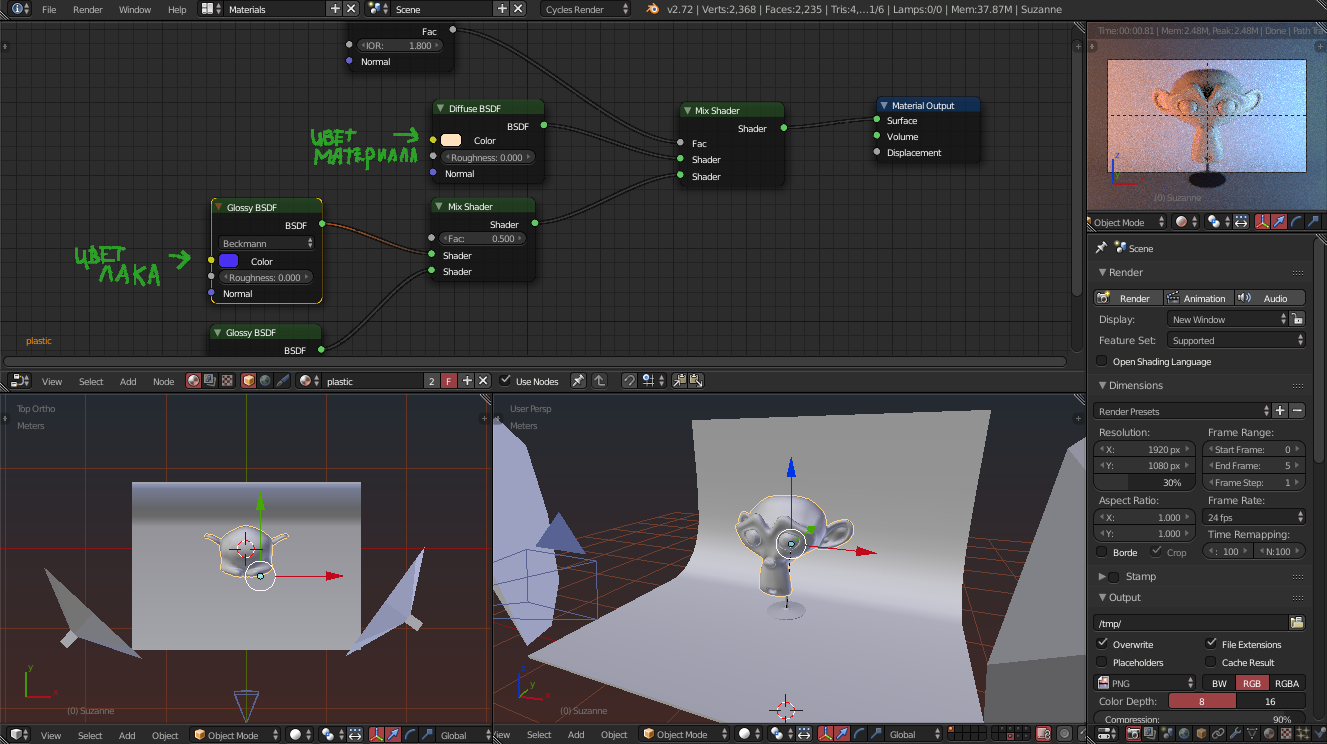
Task: Select the RGBA color mode button
Action: coord(1287,683)
